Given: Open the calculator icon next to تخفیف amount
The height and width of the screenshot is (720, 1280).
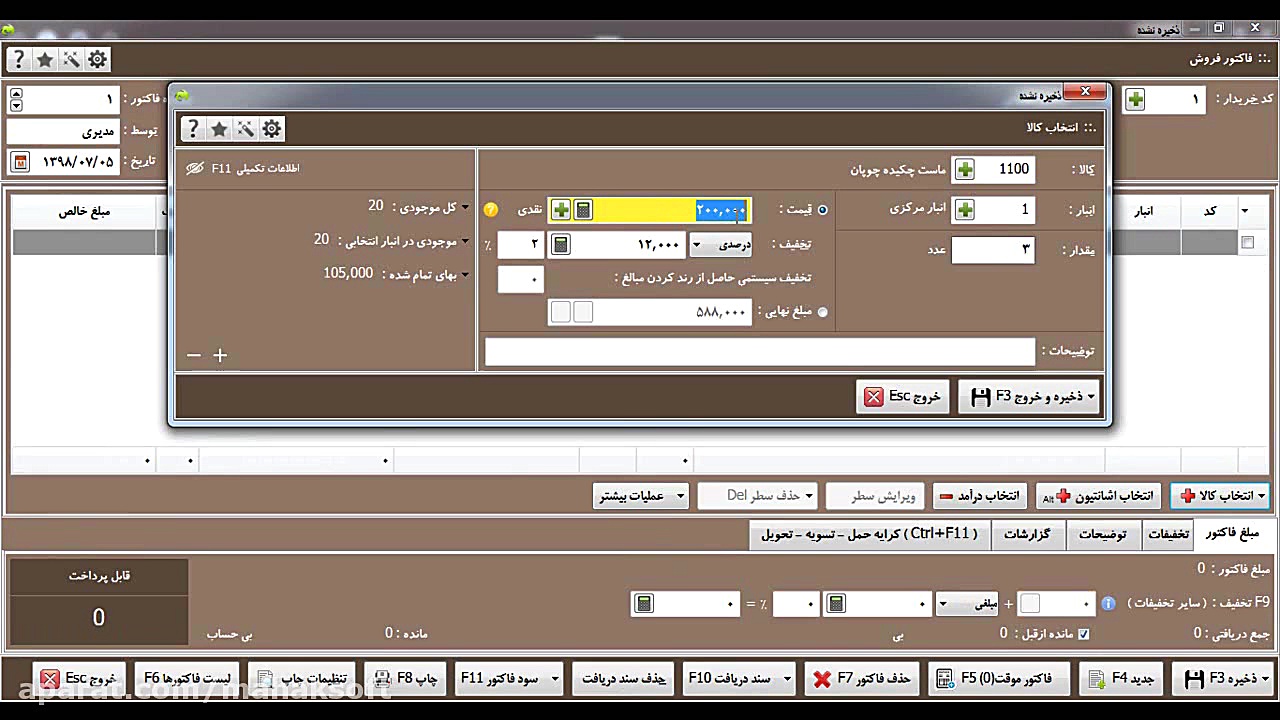Looking at the screenshot, I should tap(562, 244).
